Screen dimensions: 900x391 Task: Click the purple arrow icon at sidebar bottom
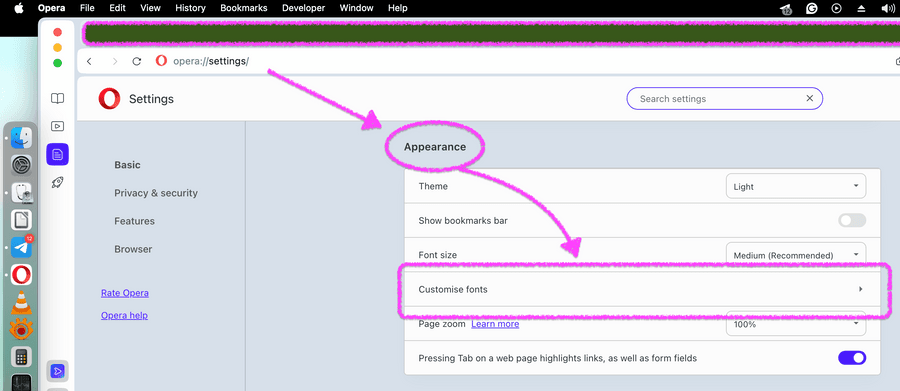57,371
